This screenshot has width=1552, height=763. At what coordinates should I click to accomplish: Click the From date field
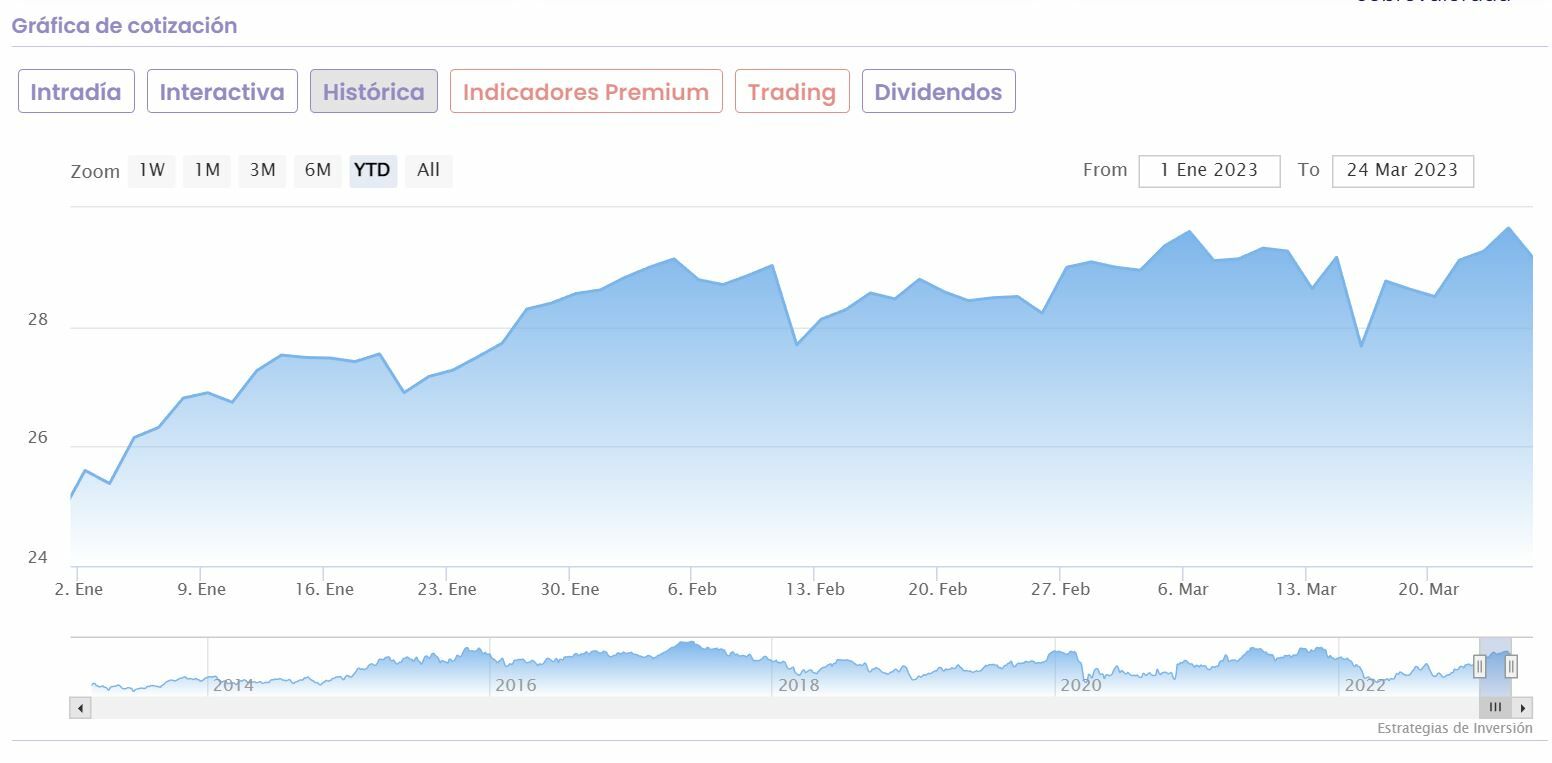1209,171
